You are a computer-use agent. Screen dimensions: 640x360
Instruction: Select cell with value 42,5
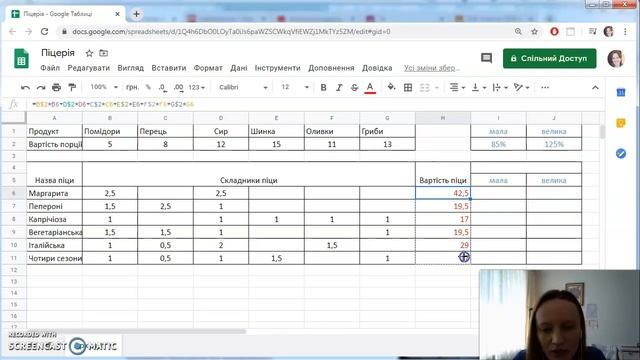click(x=443, y=193)
